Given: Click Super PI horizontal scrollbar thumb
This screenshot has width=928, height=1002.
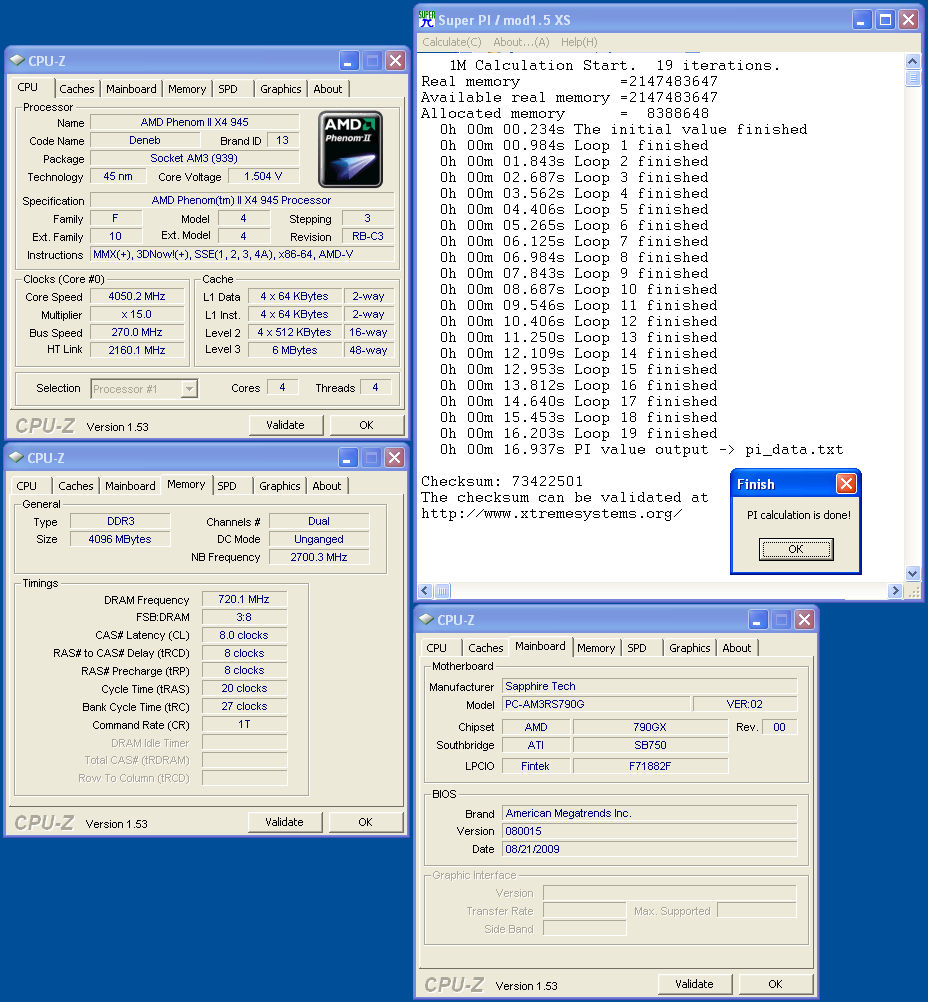Looking at the screenshot, I should [442, 590].
